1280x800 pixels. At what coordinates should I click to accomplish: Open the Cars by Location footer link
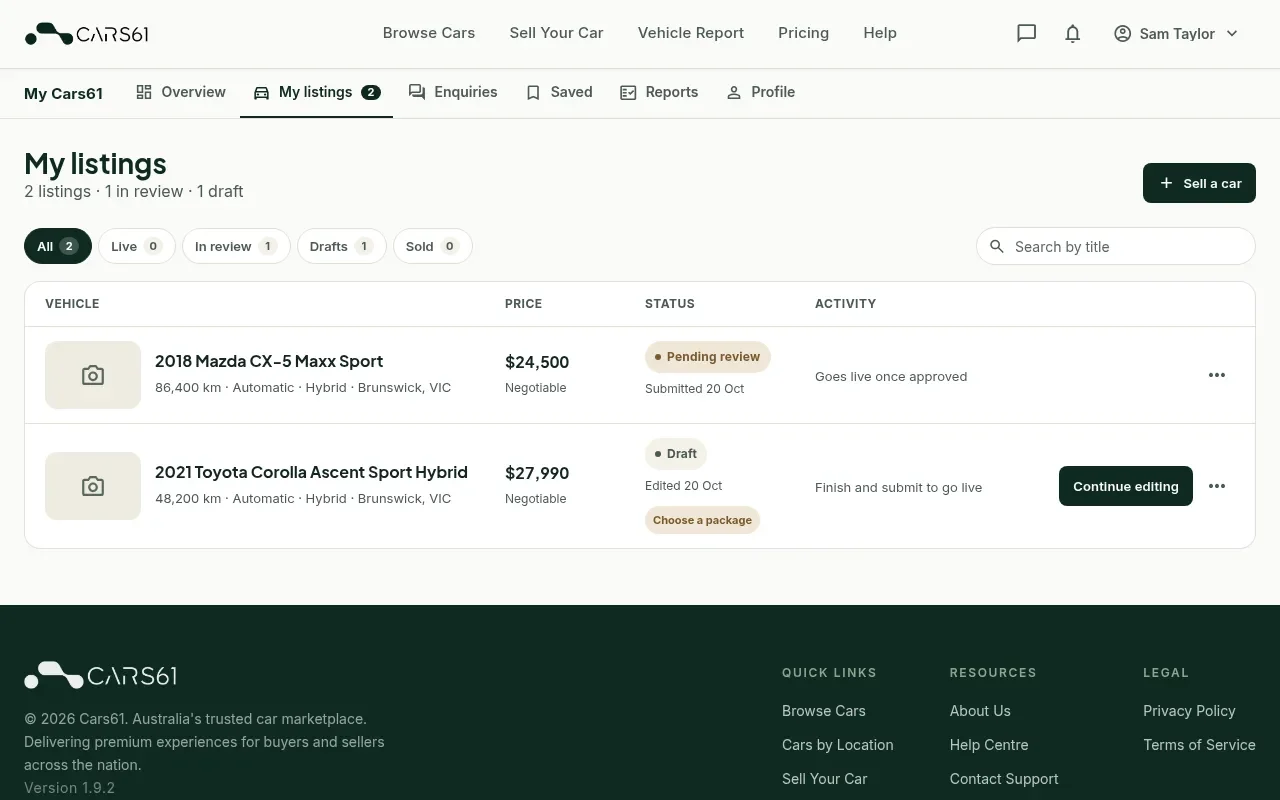[x=838, y=745]
